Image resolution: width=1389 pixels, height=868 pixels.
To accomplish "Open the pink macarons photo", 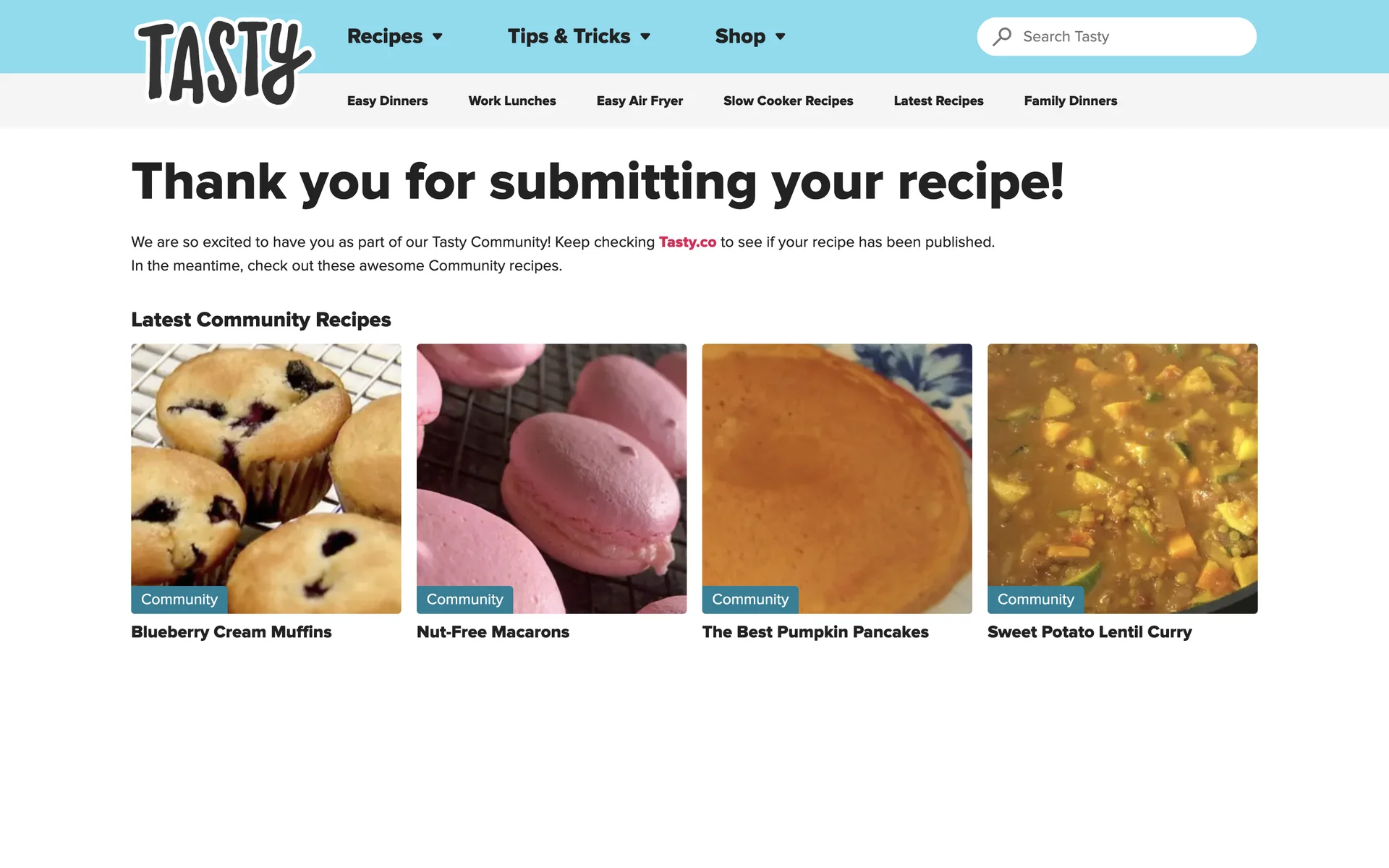I will tap(551, 478).
